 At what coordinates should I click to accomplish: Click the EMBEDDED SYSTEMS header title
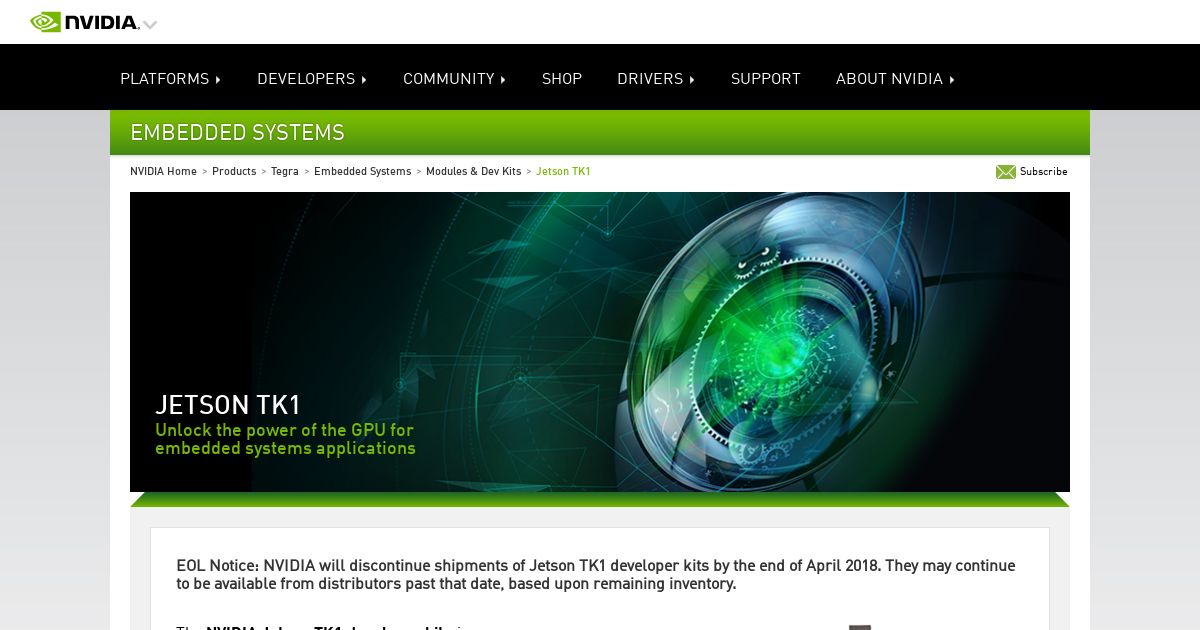pyautogui.click(x=237, y=133)
